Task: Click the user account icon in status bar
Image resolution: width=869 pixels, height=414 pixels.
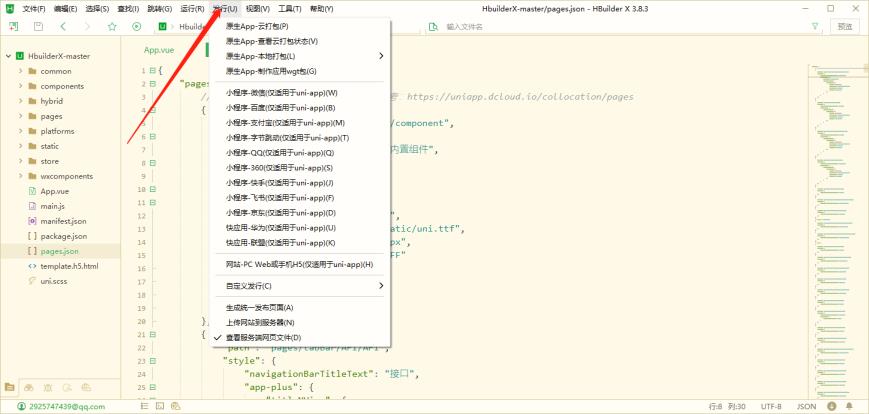Action: (x=22, y=406)
